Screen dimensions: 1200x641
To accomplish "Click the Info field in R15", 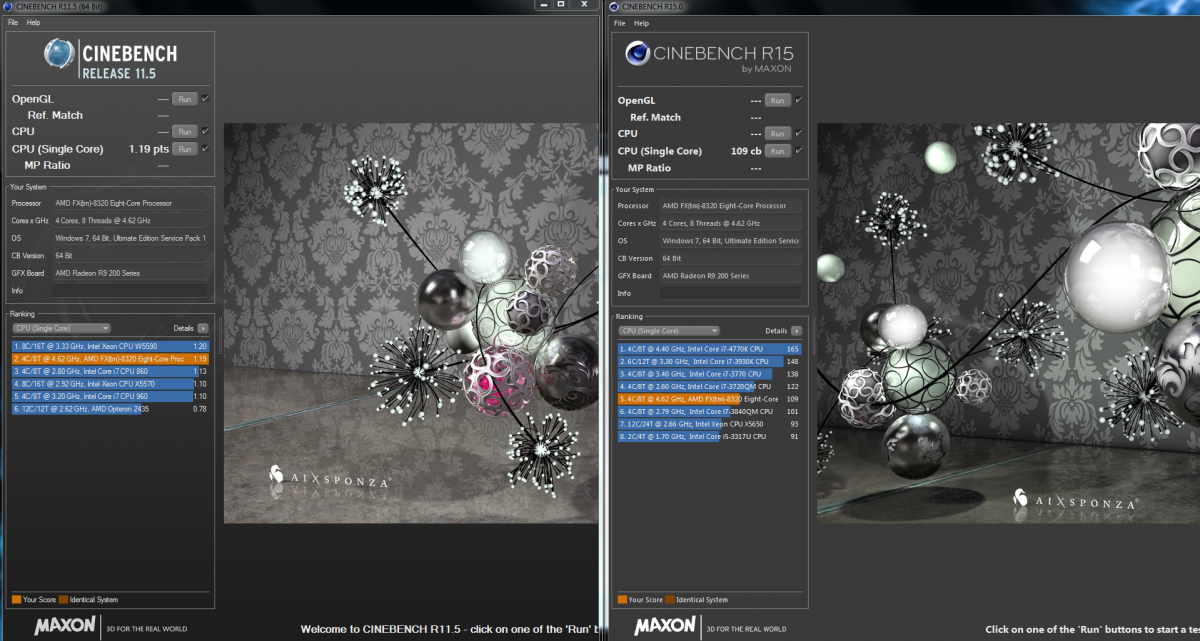I will click(x=731, y=293).
